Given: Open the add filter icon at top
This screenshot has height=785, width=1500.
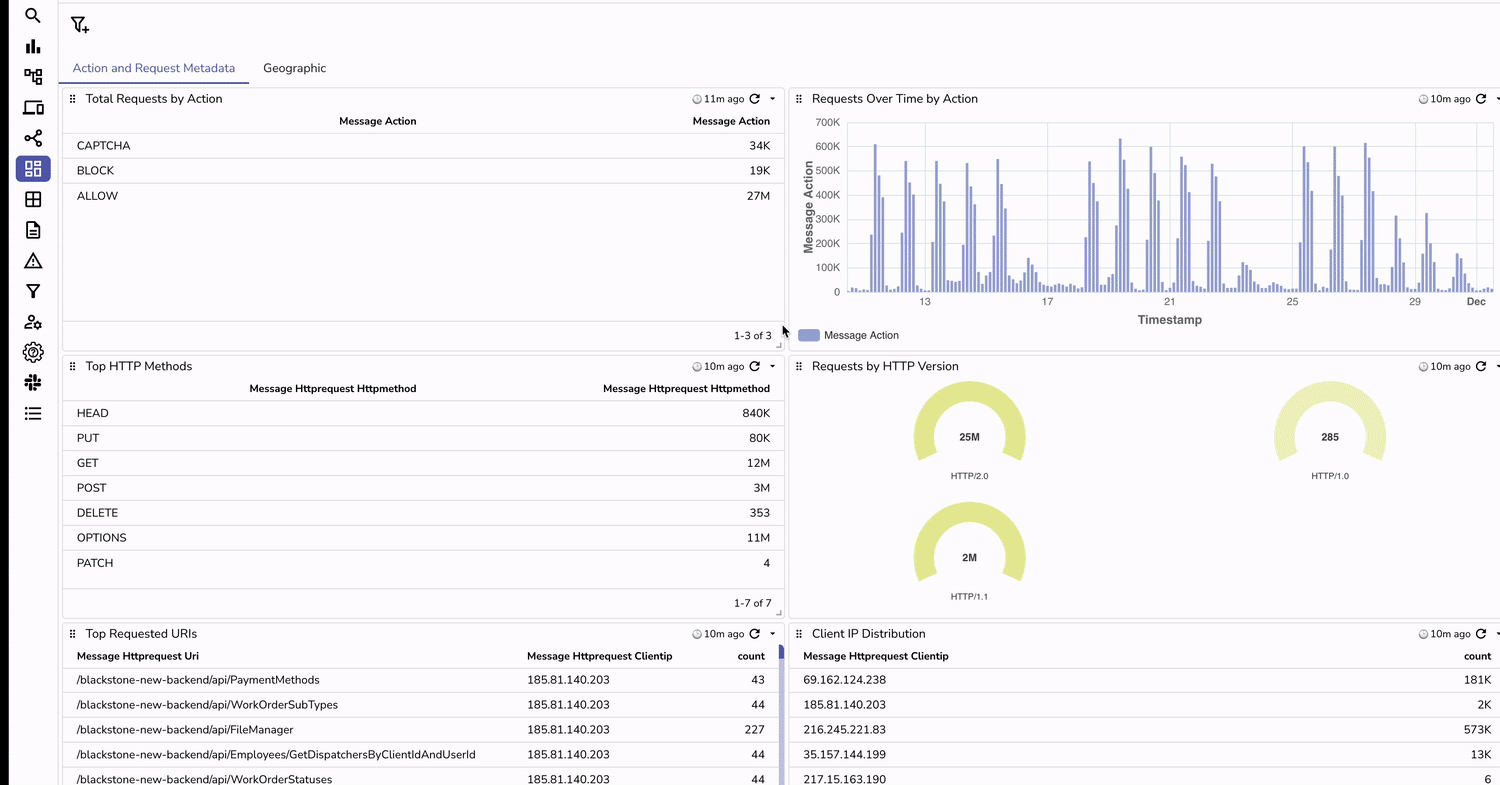Looking at the screenshot, I should (80, 23).
